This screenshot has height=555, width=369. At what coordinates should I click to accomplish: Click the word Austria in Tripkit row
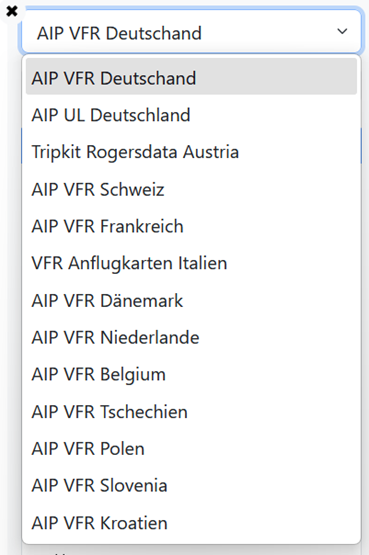point(211,152)
